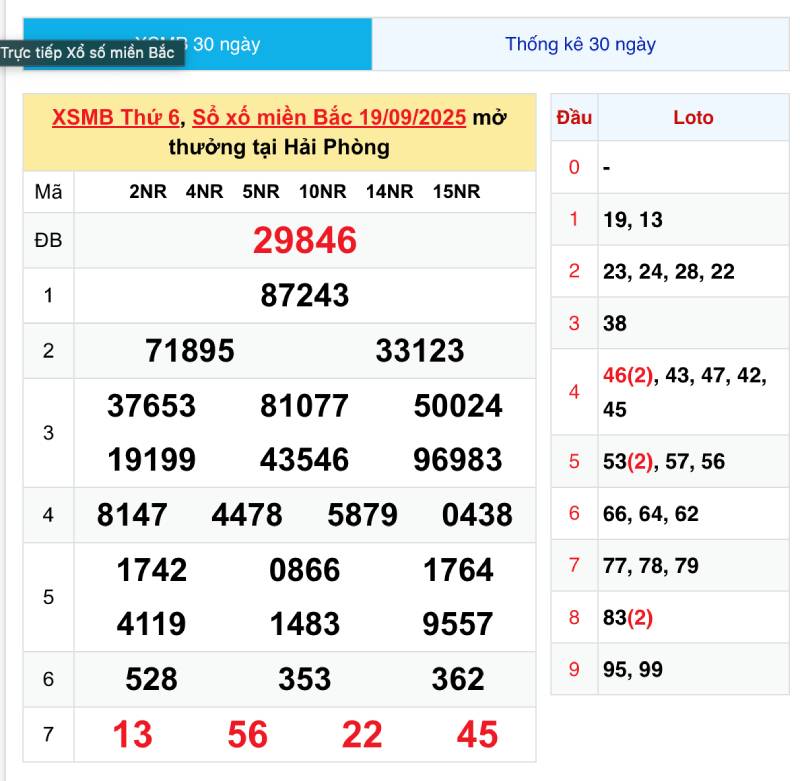Click the Đầu column header
This screenshot has width=800, height=781.
click(574, 118)
